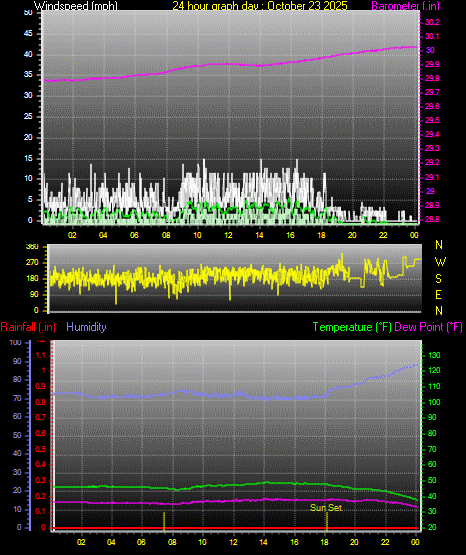Click 270 on the wind direction axis

tap(32, 263)
